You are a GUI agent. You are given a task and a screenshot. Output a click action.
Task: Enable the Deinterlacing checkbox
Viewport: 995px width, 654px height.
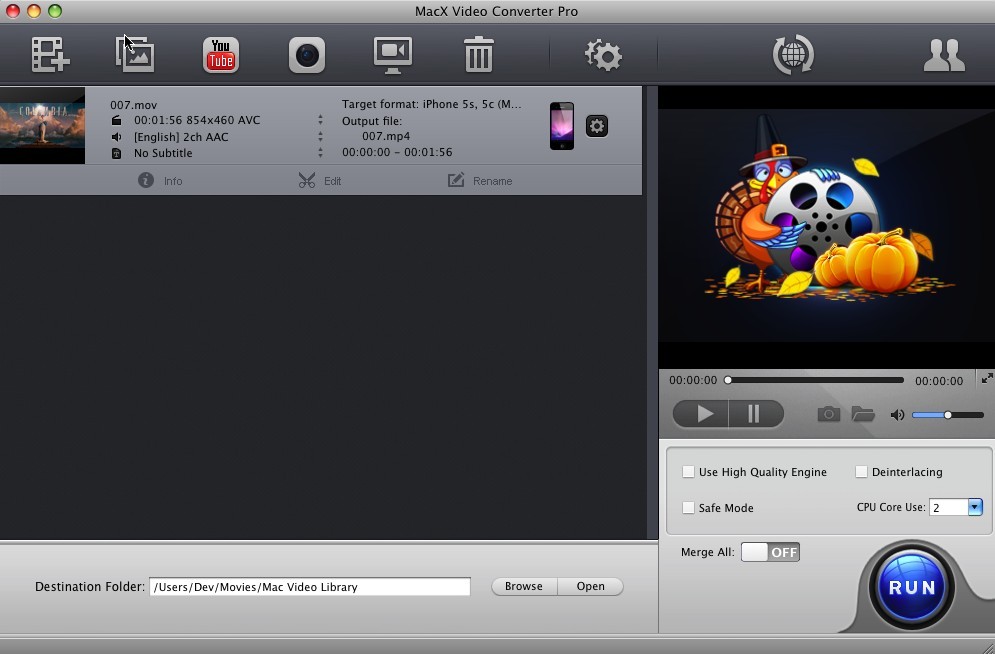861,471
